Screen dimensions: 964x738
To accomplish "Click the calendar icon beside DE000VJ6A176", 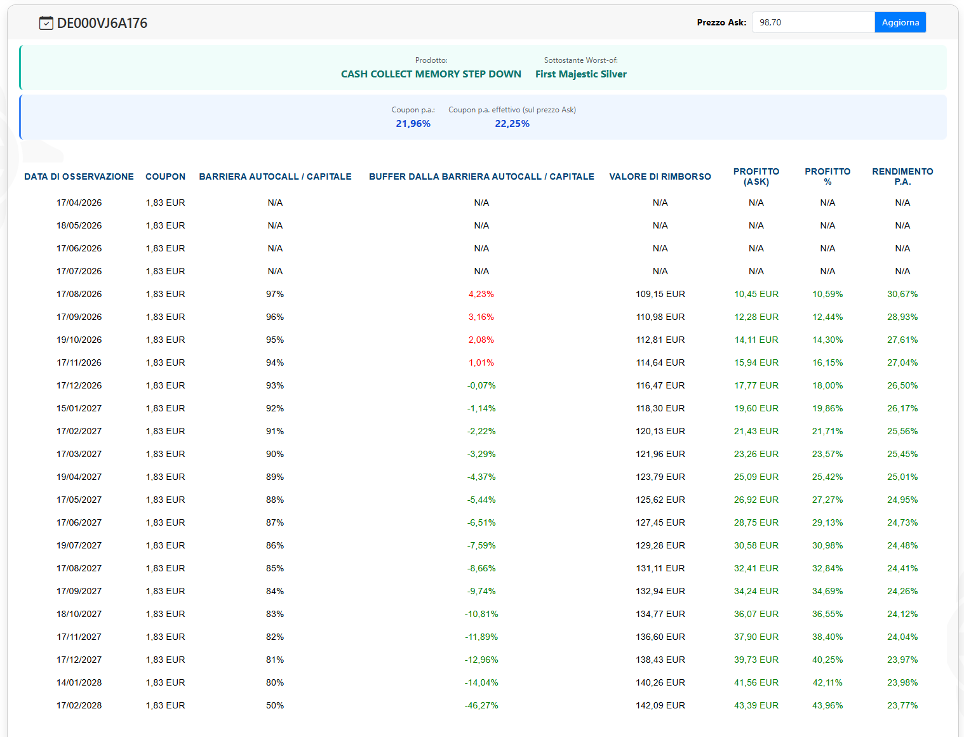I will [46, 23].
